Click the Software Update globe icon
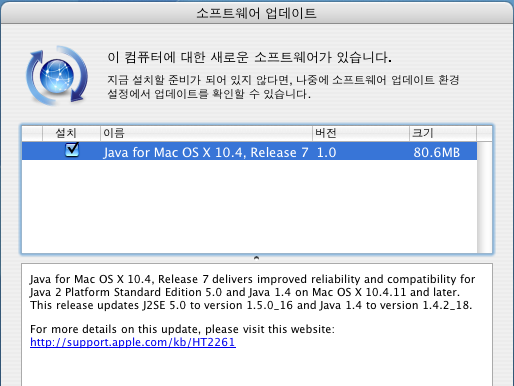This screenshot has height=386, width=514. pyautogui.click(x=57, y=75)
